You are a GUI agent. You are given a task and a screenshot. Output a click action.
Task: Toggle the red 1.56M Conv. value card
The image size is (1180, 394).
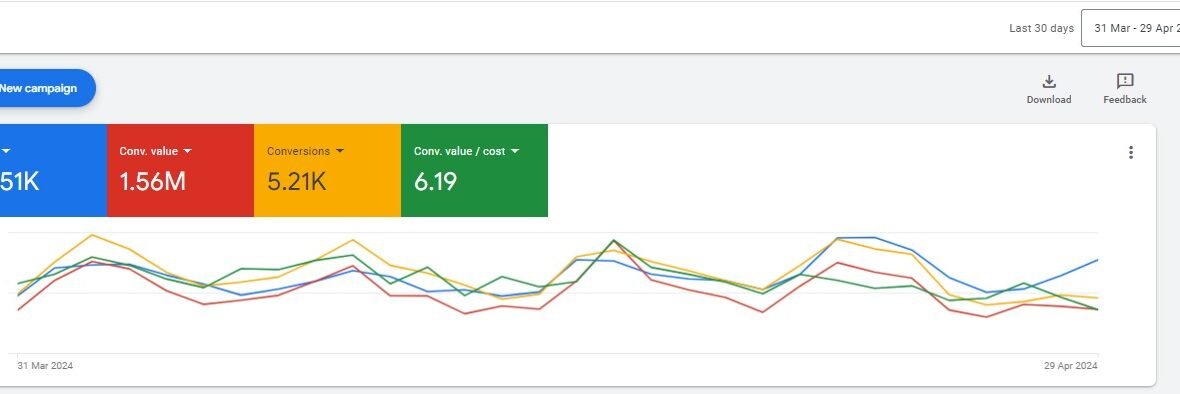[x=181, y=170]
